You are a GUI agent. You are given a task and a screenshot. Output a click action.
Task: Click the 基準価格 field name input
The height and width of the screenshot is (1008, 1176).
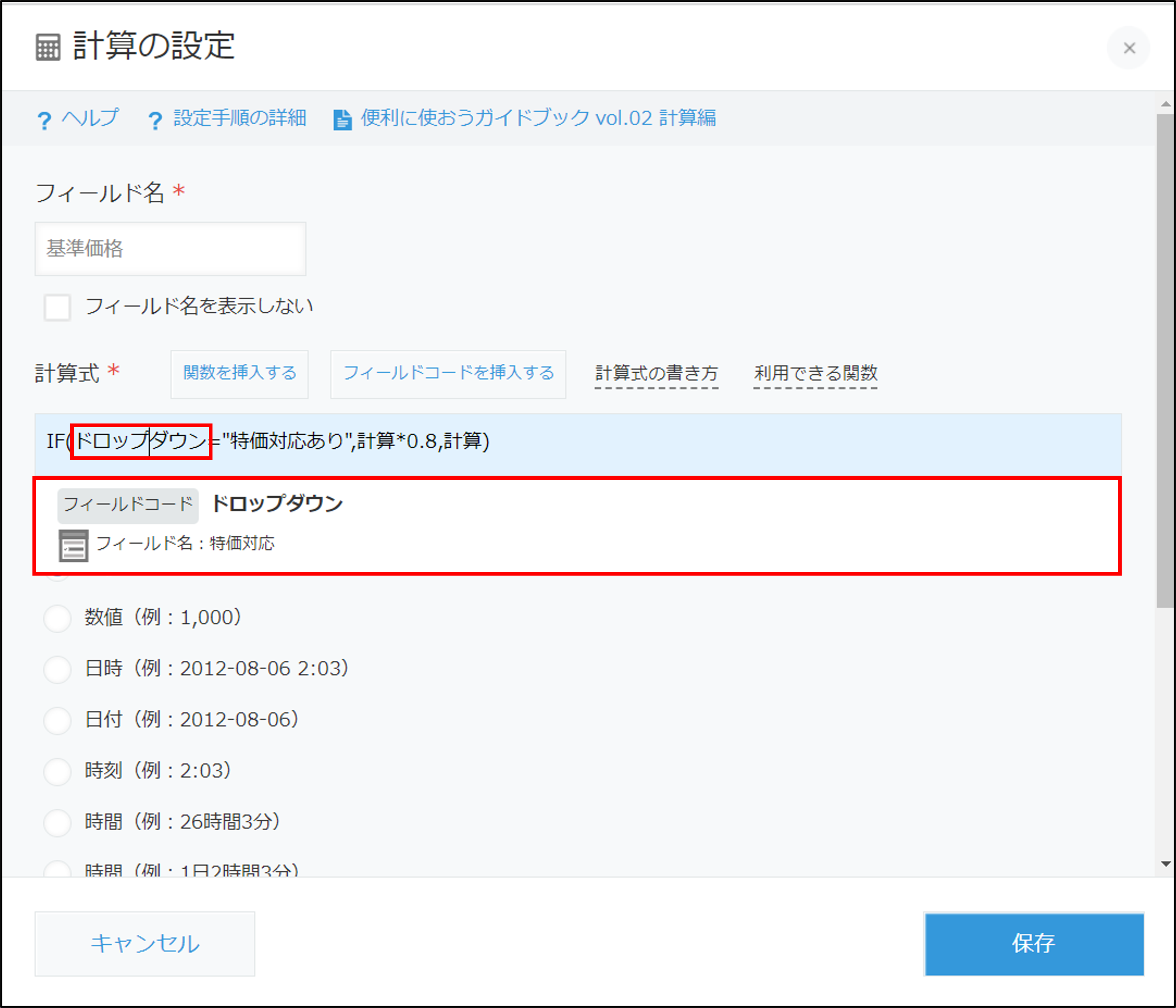click(170, 249)
